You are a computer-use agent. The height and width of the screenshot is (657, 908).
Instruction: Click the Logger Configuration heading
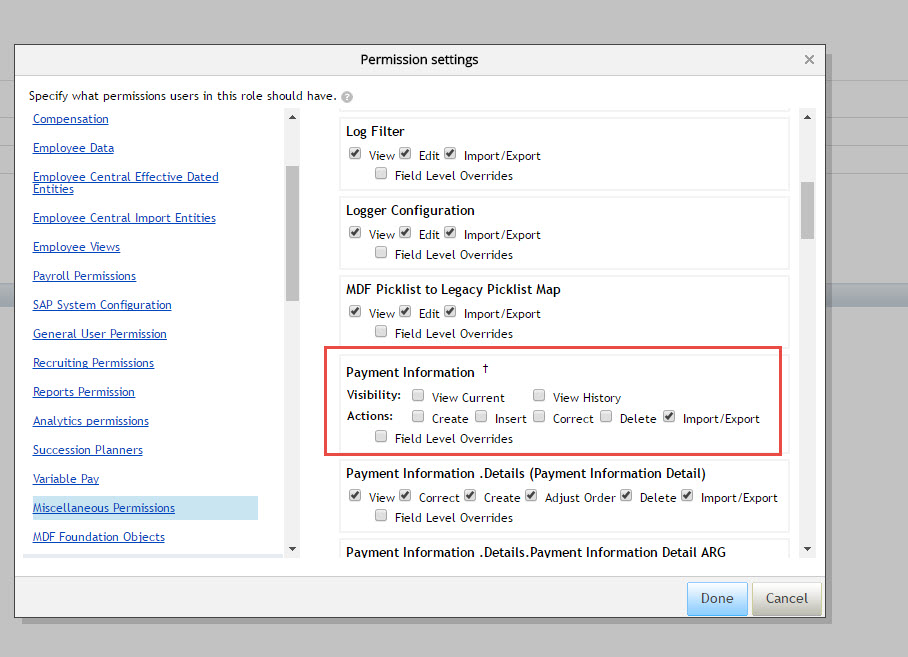(x=410, y=210)
